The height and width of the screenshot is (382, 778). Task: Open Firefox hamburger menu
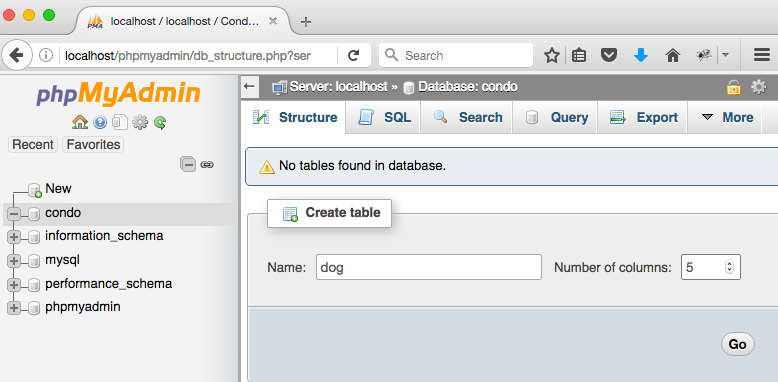pyautogui.click(x=762, y=55)
